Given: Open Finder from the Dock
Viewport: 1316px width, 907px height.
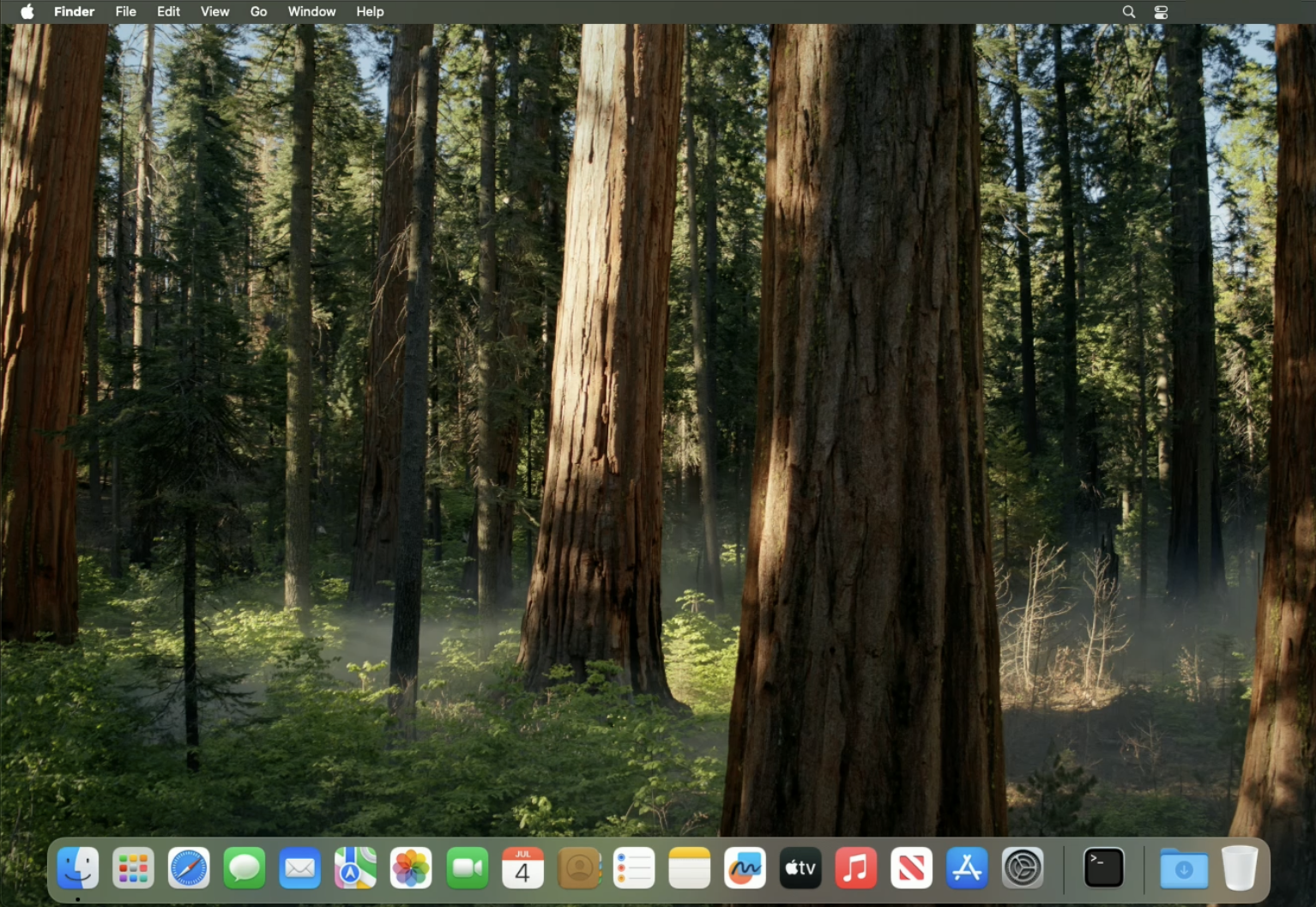Looking at the screenshot, I should (x=78, y=868).
